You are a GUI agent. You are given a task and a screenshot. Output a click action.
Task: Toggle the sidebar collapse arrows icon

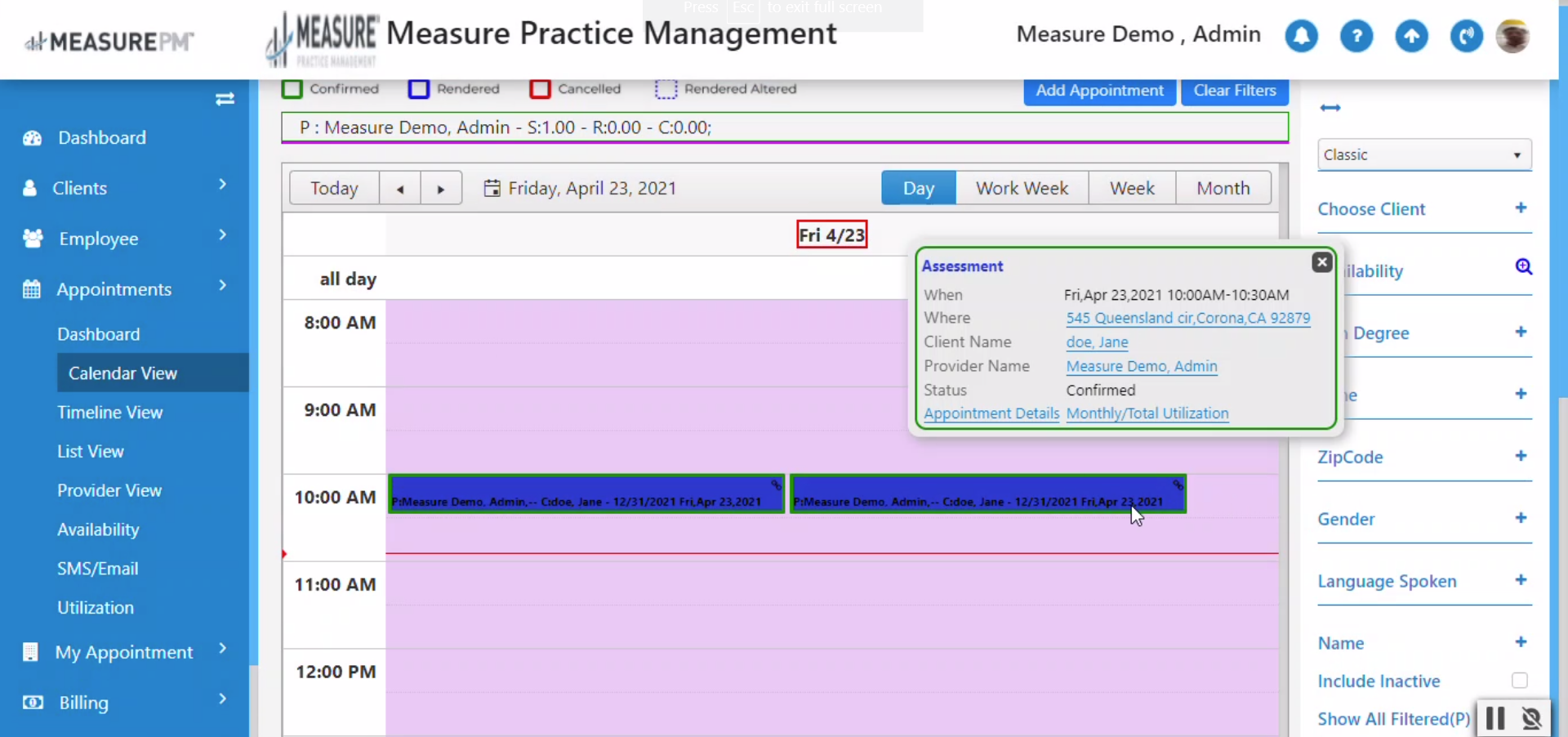[x=225, y=99]
